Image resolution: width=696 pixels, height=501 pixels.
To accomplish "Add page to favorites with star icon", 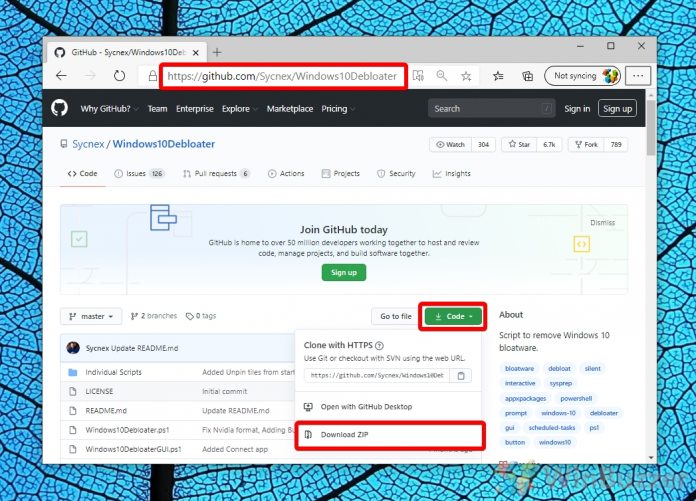I will 466,76.
